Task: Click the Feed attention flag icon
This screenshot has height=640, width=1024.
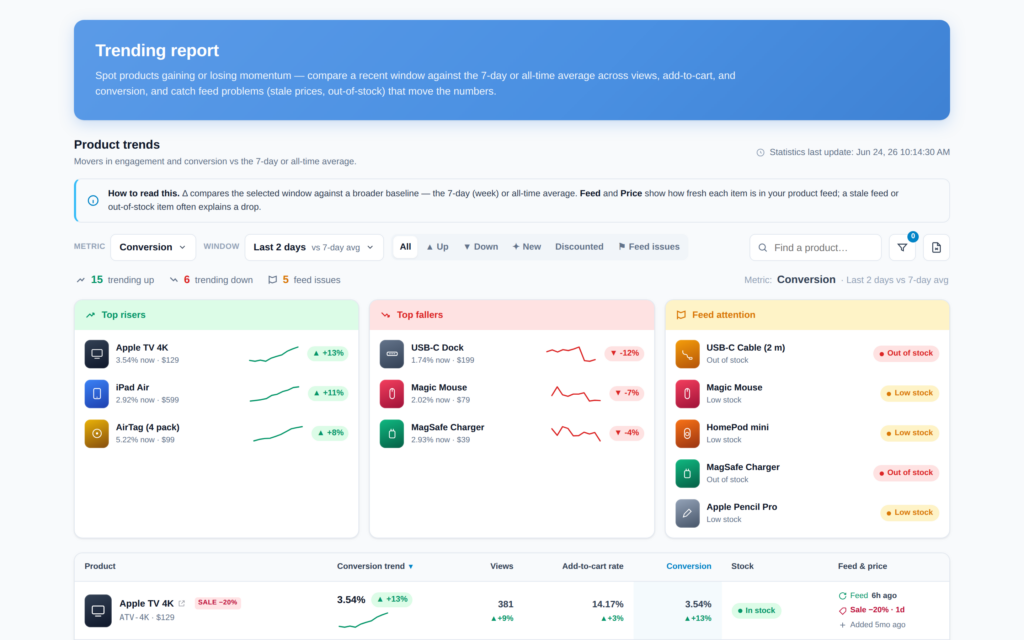Action: pyautogui.click(x=681, y=315)
